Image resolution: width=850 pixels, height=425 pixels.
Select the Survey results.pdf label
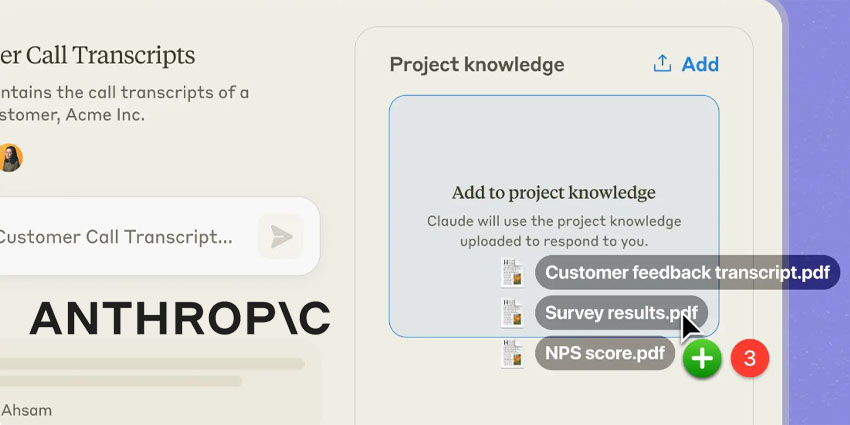[x=621, y=313]
